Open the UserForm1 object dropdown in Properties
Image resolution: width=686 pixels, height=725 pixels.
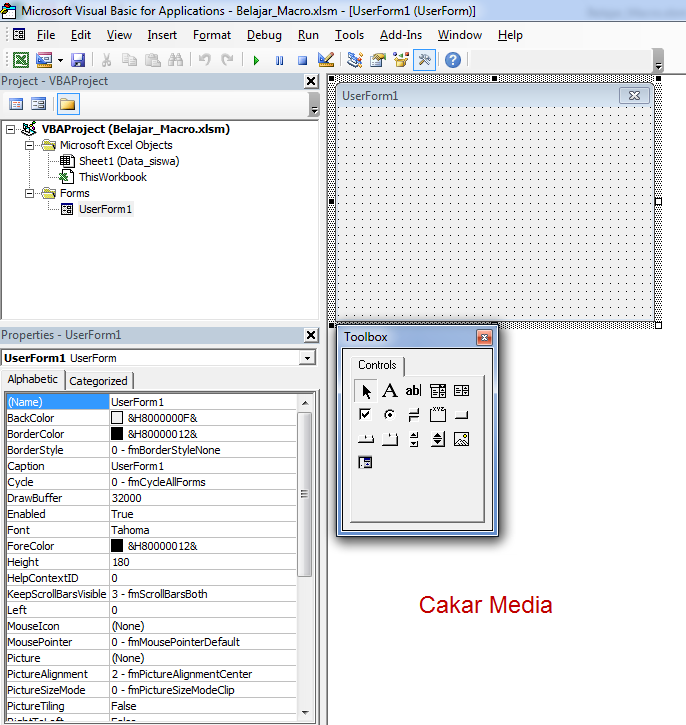coord(307,358)
